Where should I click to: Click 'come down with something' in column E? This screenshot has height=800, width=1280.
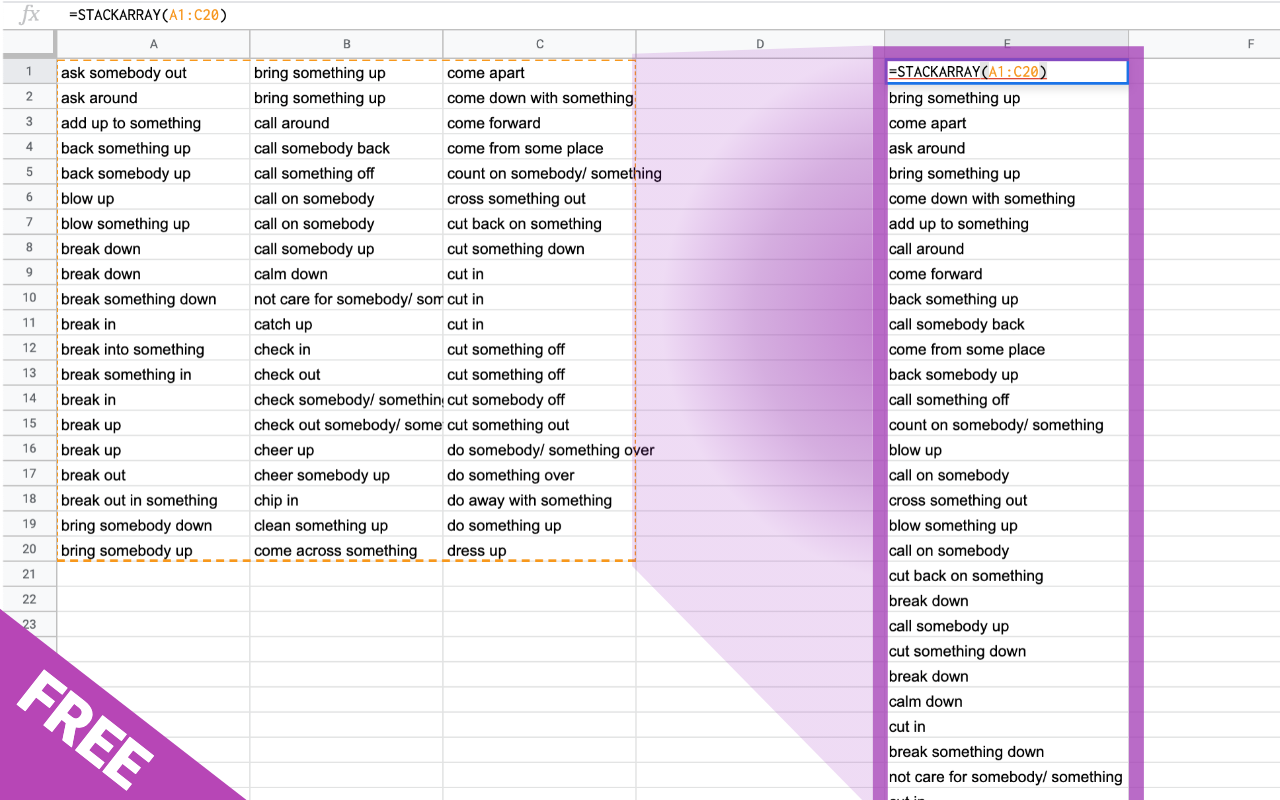[1007, 198]
